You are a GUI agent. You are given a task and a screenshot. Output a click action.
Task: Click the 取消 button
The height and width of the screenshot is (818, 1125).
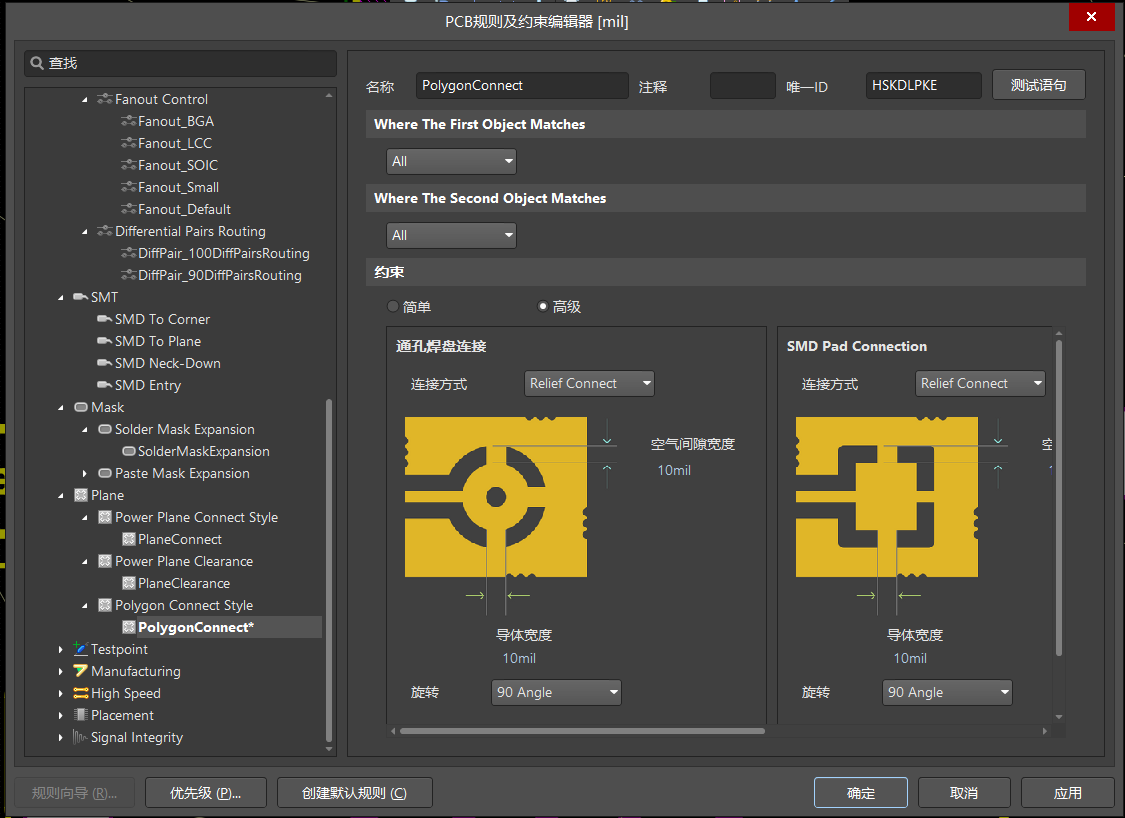click(x=964, y=793)
